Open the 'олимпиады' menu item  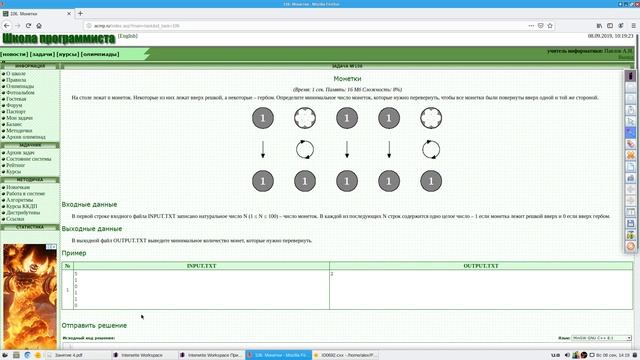(100, 54)
